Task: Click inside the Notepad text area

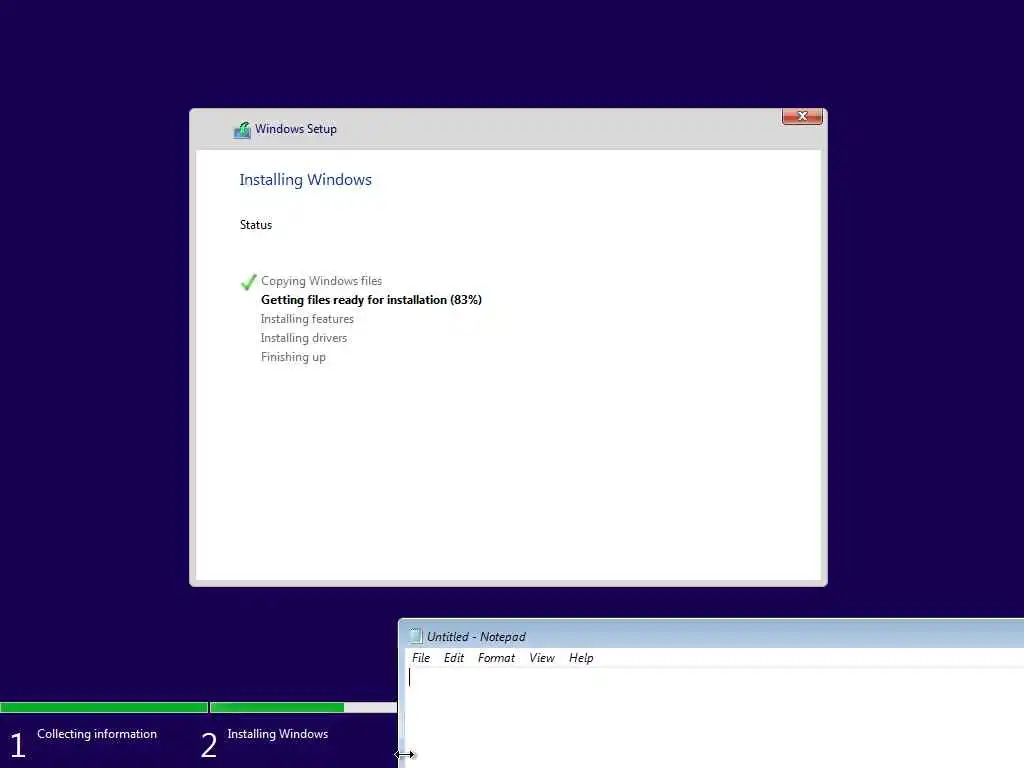Action: click(714, 717)
